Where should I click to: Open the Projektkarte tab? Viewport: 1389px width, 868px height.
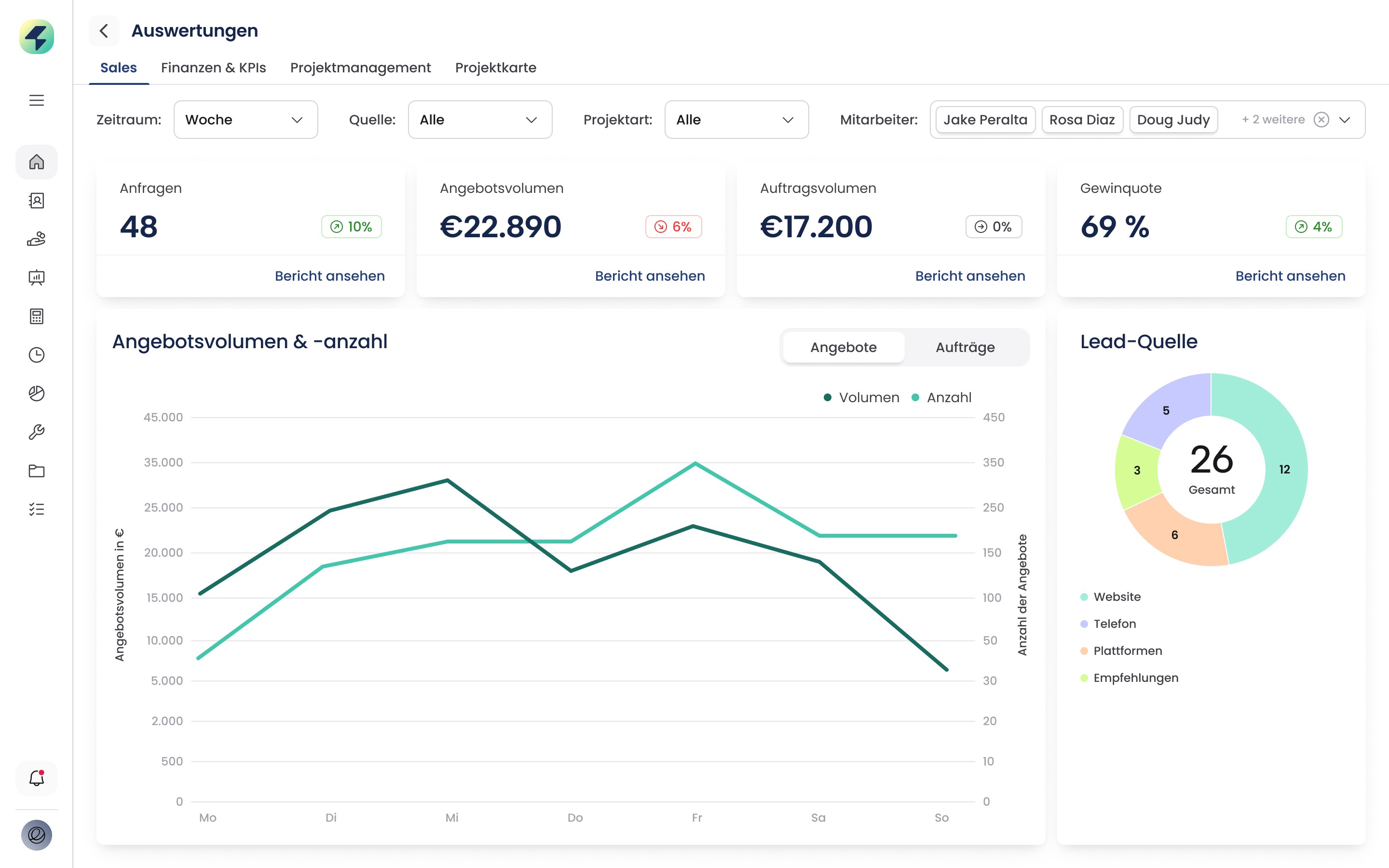(x=495, y=68)
